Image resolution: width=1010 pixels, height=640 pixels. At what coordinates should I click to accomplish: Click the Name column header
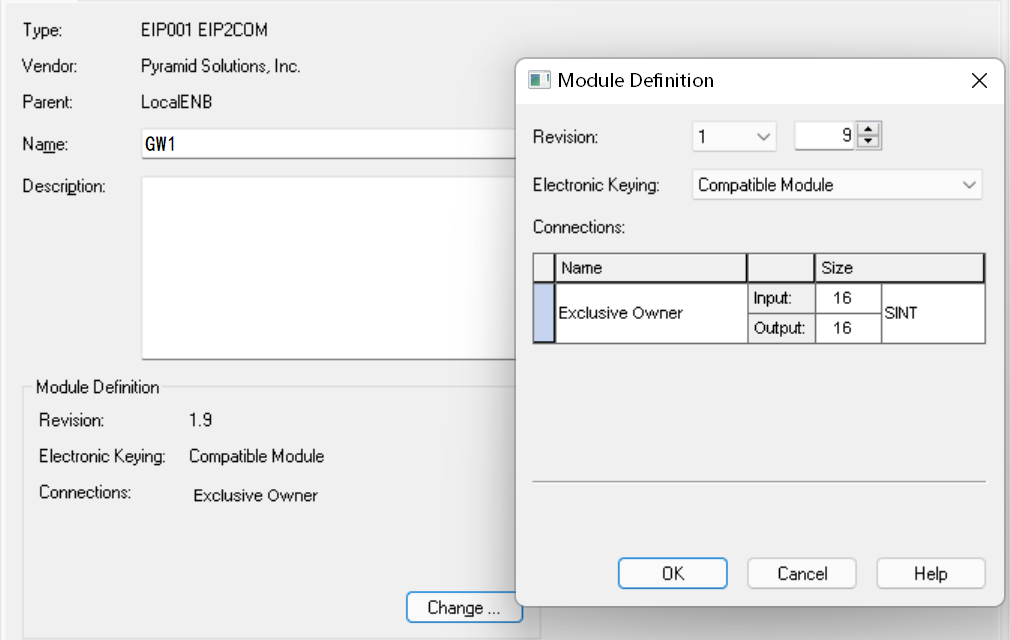pos(651,268)
